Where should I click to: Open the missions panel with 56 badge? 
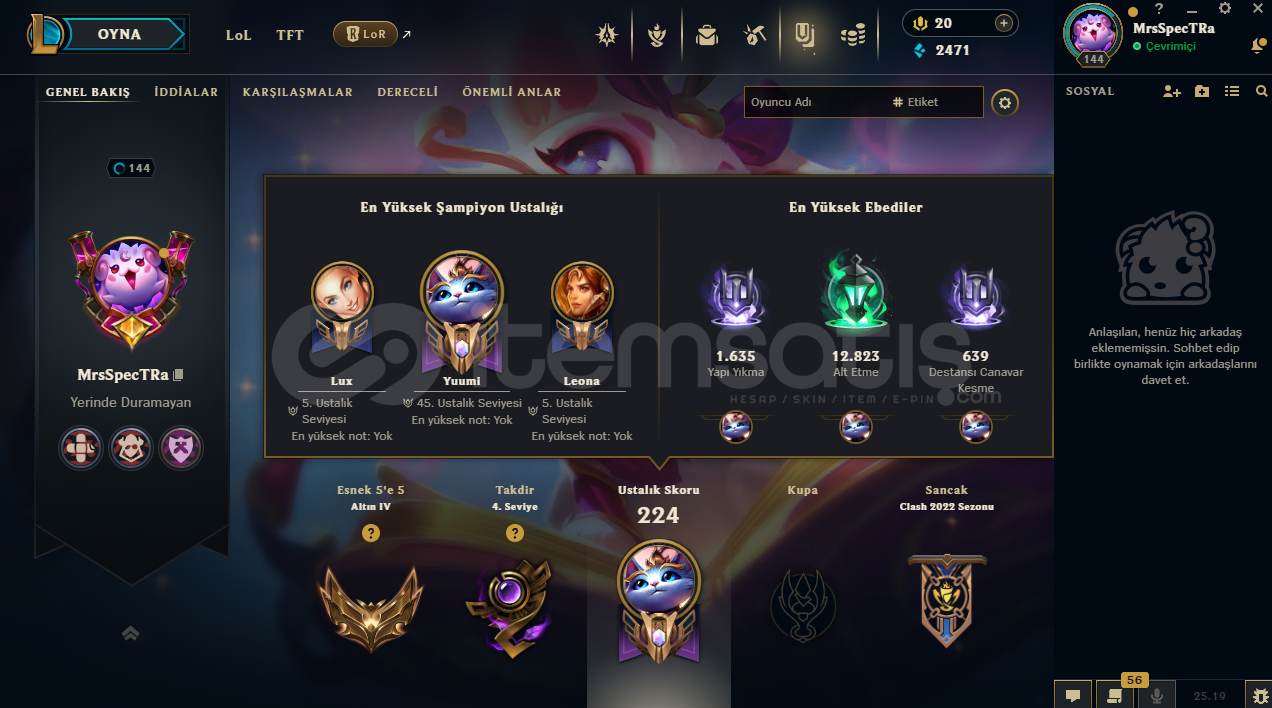click(1113, 695)
